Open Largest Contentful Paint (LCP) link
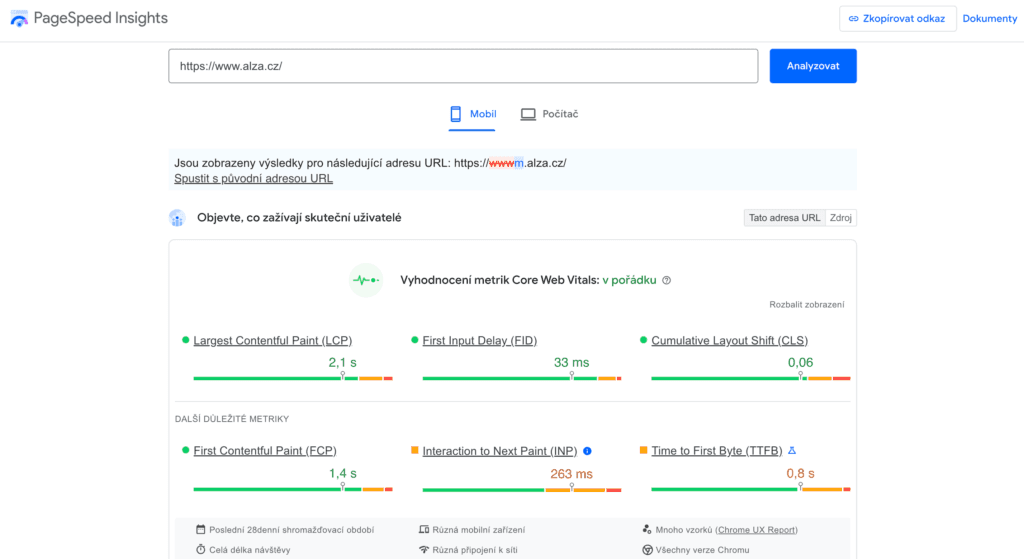Screen dimensions: 1024x559 tap(272, 340)
